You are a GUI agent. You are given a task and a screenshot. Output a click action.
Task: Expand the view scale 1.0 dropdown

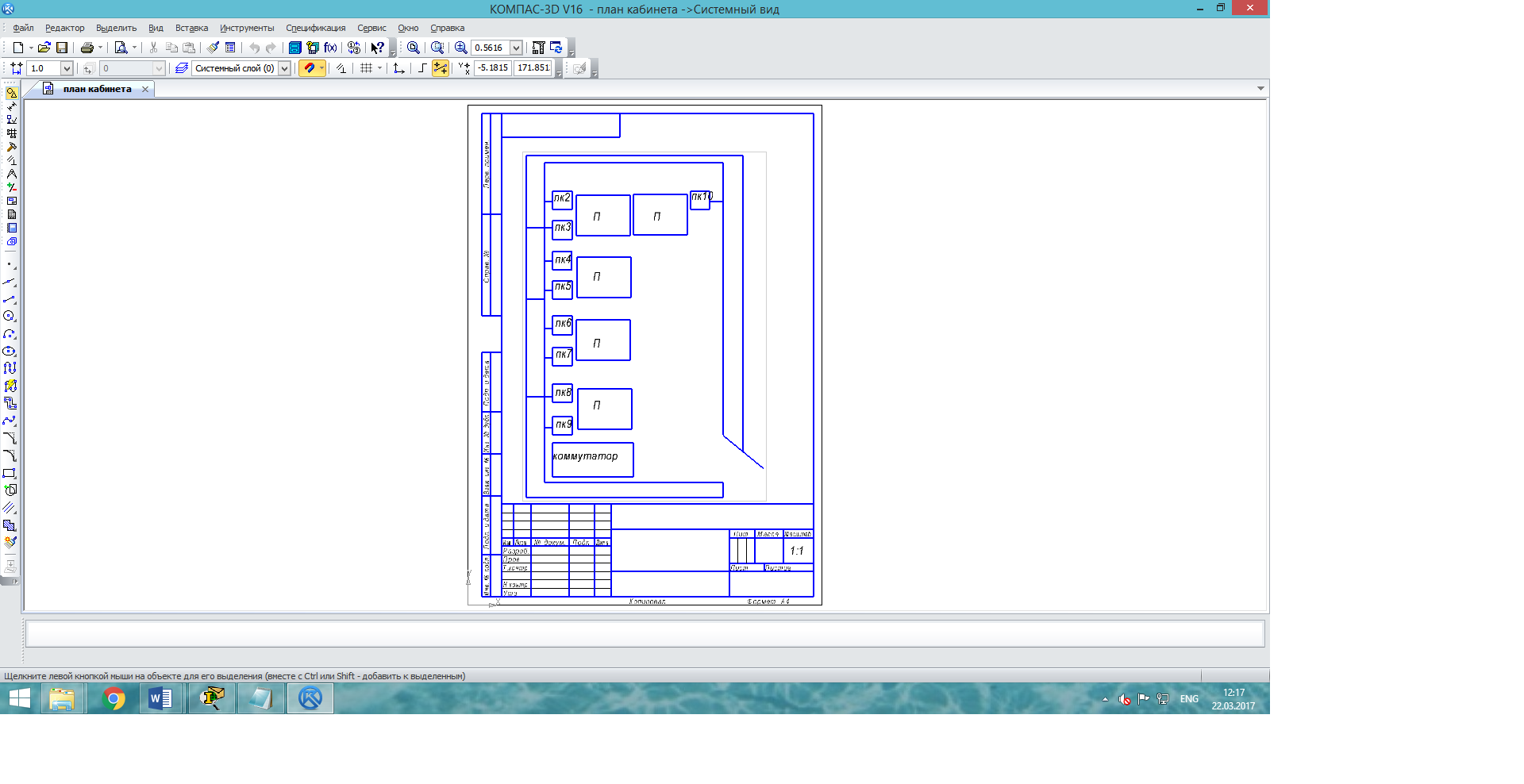(67, 68)
